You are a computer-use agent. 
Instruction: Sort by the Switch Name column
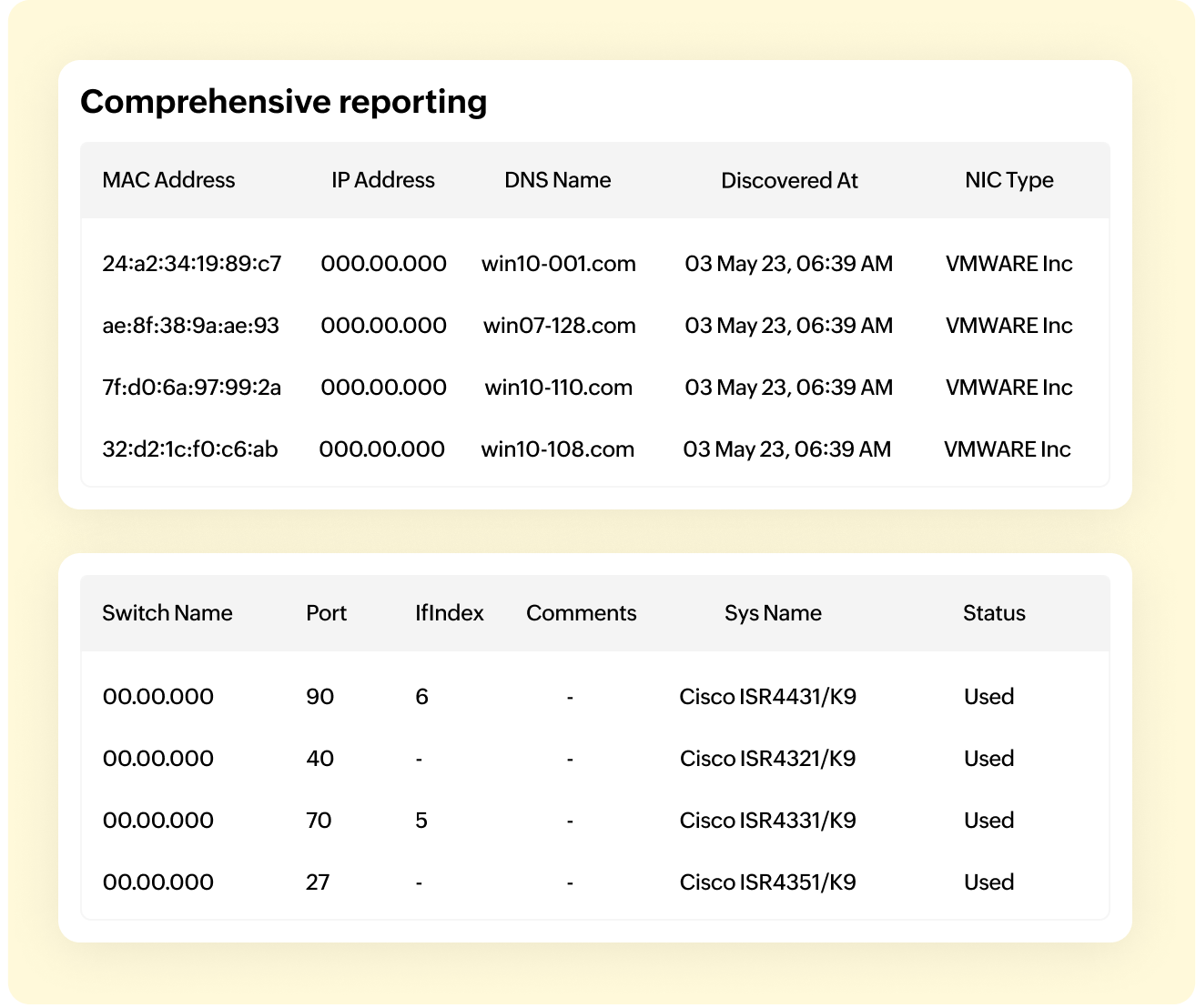pos(167,613)
